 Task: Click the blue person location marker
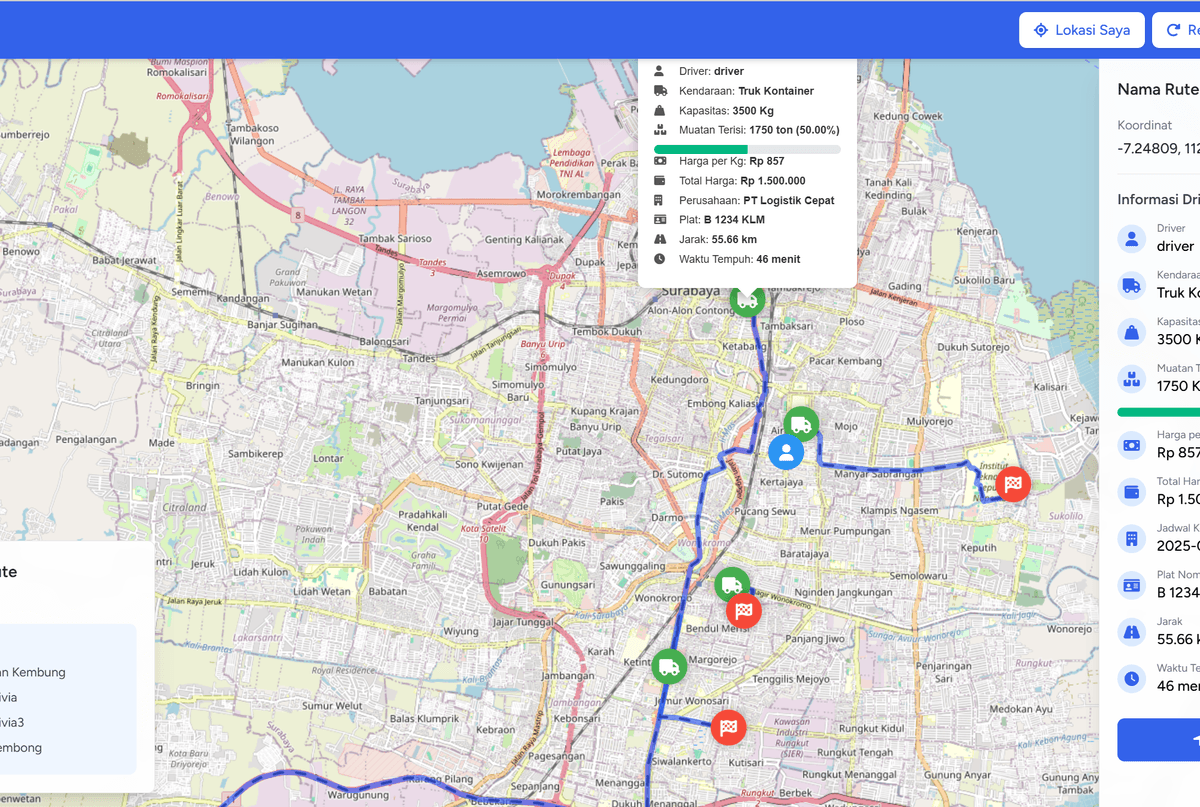(x=786, y=452)
